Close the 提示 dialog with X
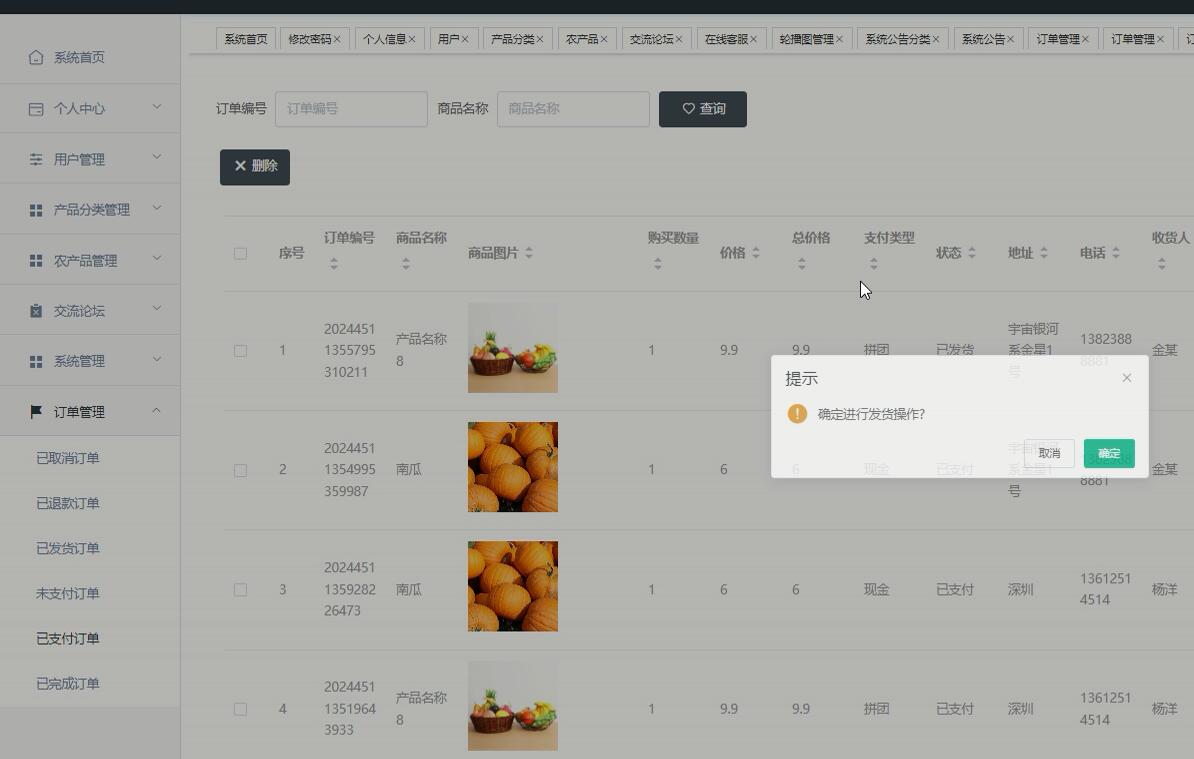Viewport: 1194px width, 759px height. coord(1126,378)
